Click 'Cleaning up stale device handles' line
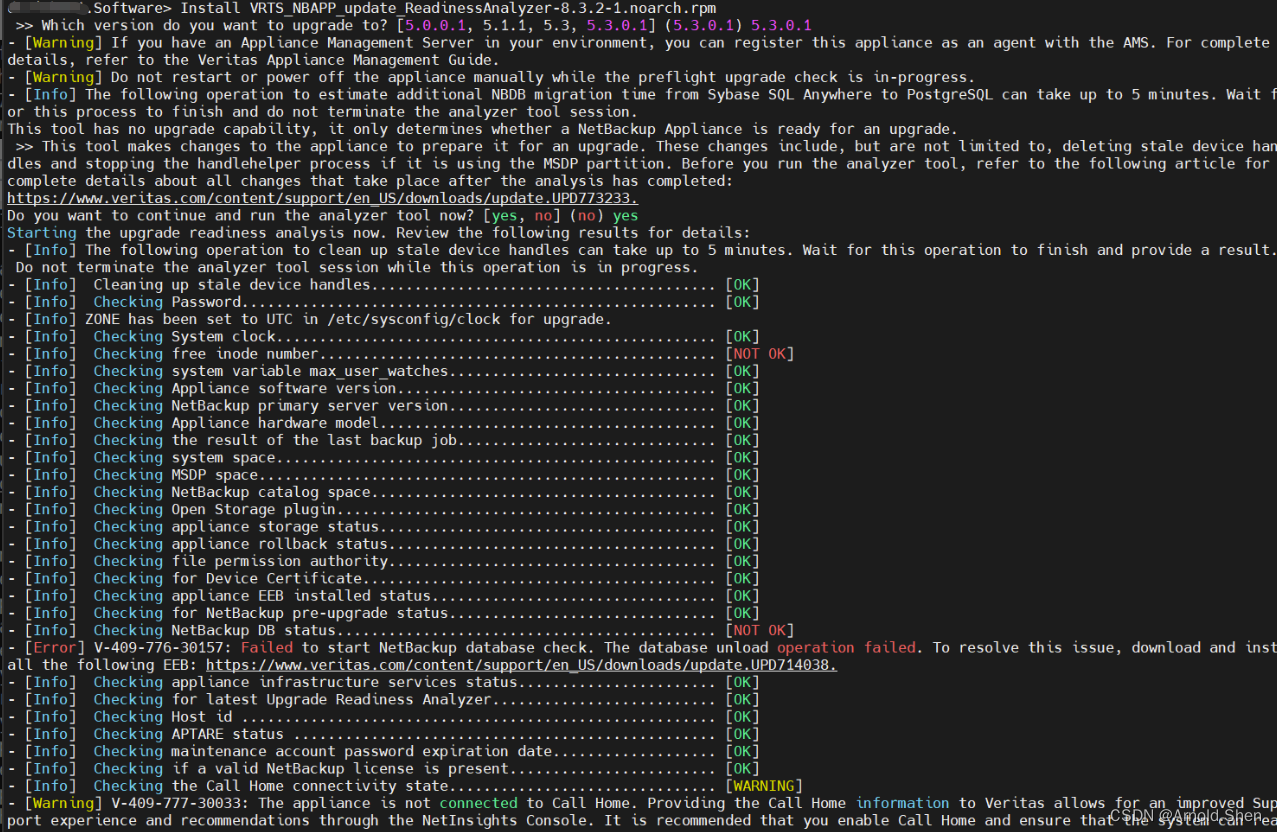The width and height of the screenshot is (1277, 832). [x=384, y=285]
